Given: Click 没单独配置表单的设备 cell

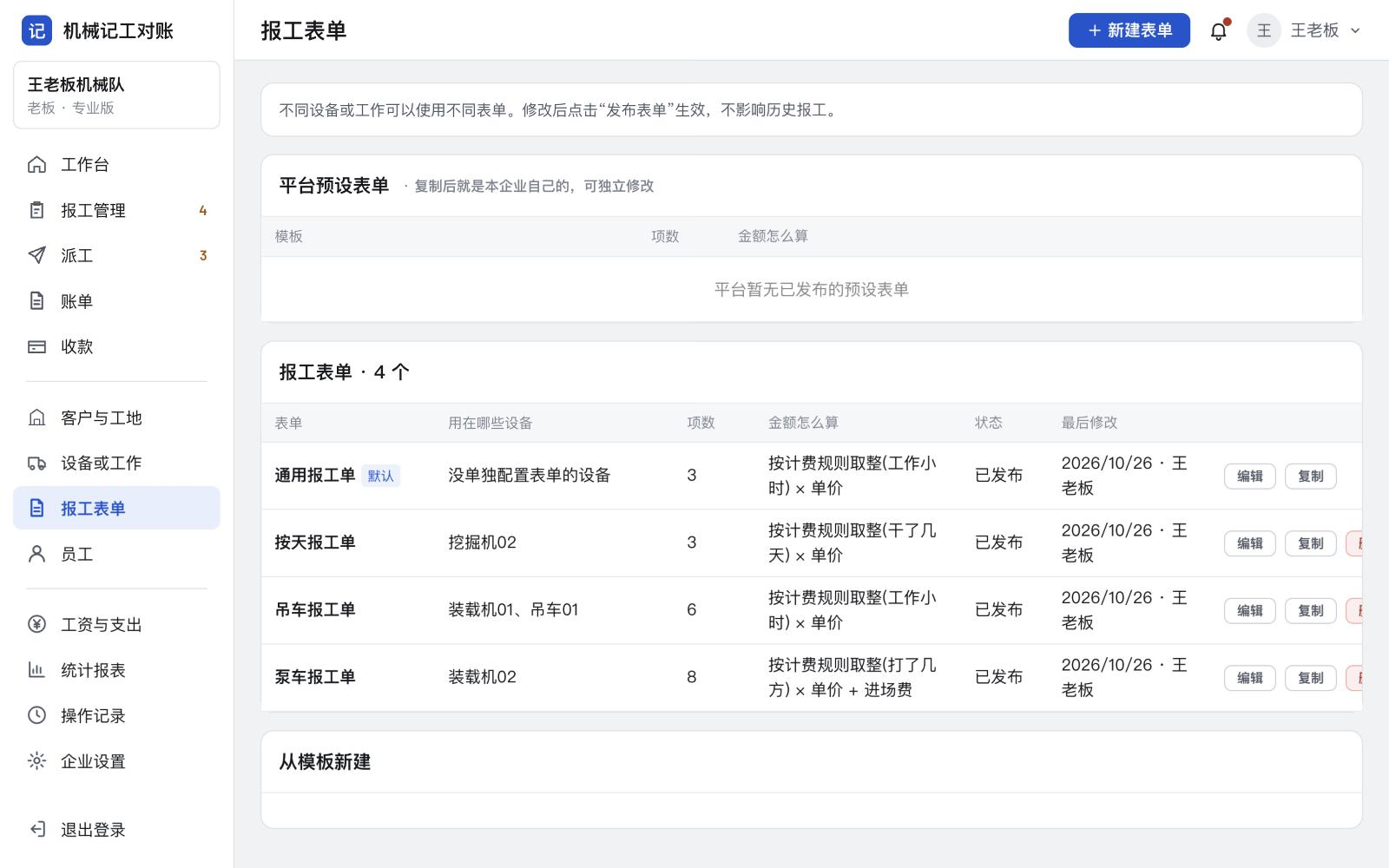Looking at the screenshot, I should point(529,475).
